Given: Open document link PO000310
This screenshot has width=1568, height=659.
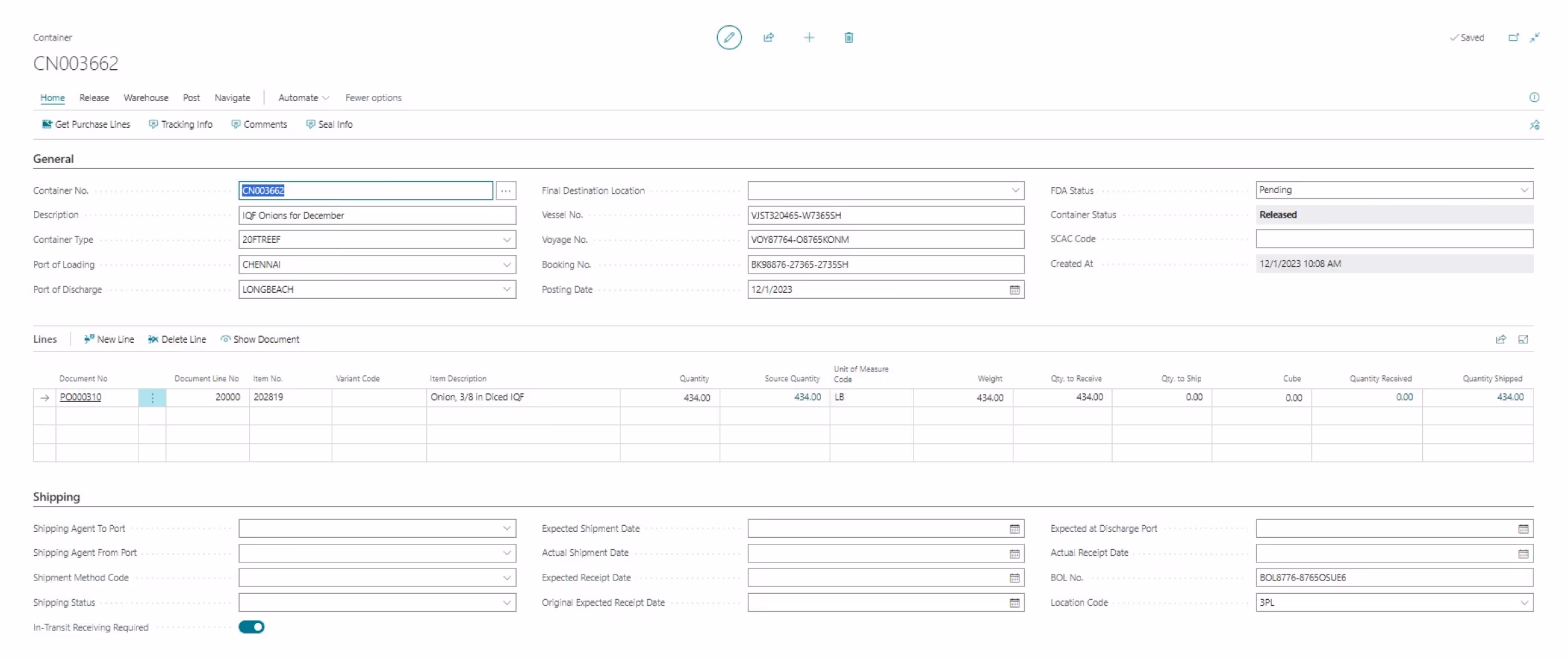Looking at the screenshot, I should (81, 397).
